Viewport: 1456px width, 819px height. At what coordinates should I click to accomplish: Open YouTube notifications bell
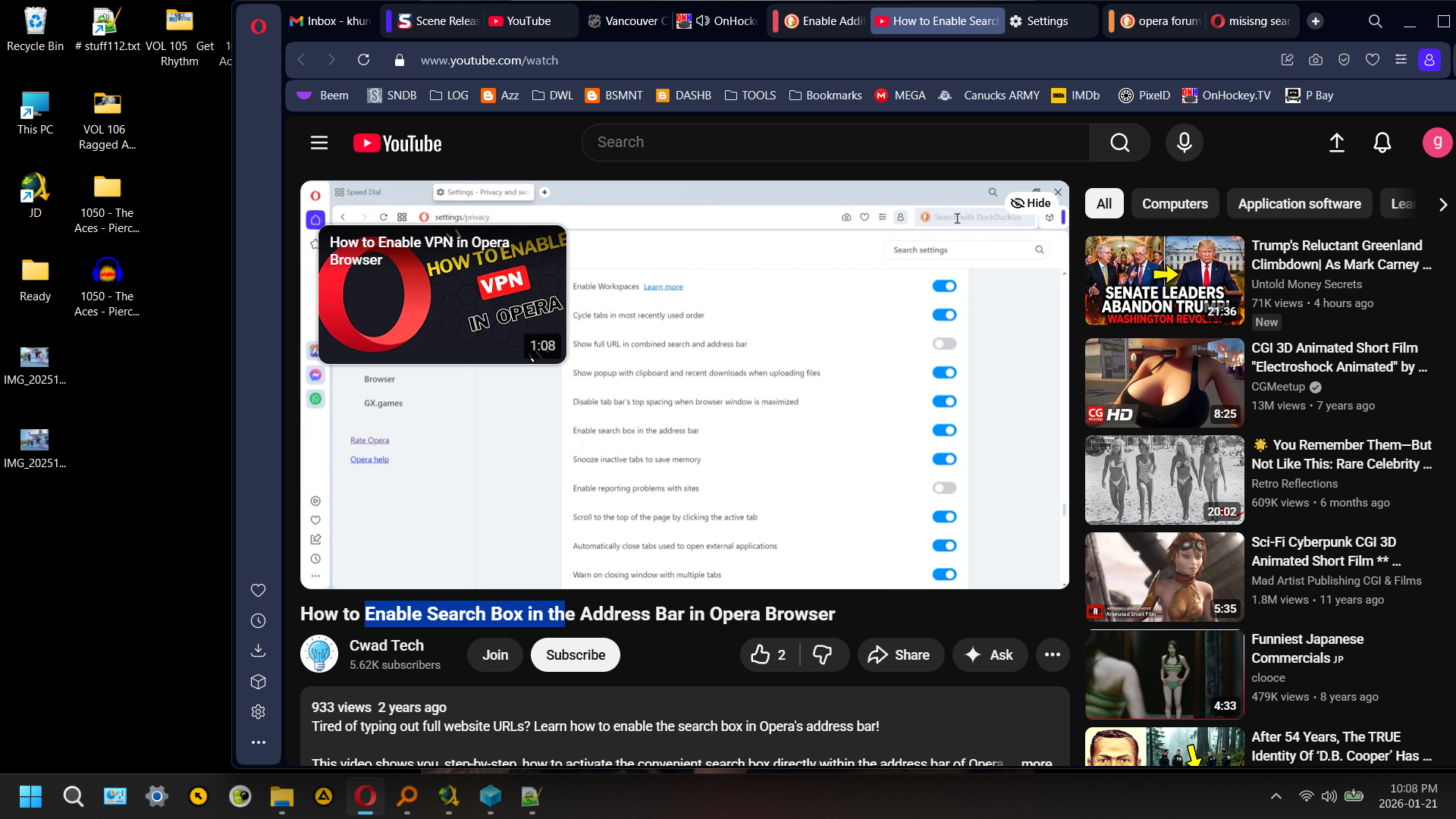[1382, 143]
